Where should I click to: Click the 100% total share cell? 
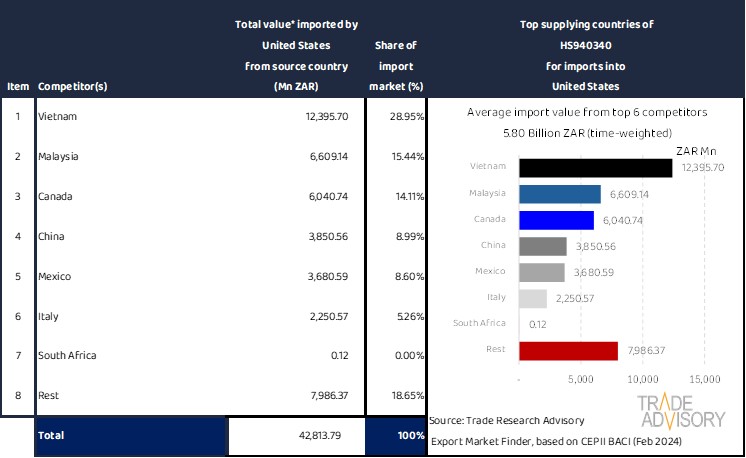point(395,437)
